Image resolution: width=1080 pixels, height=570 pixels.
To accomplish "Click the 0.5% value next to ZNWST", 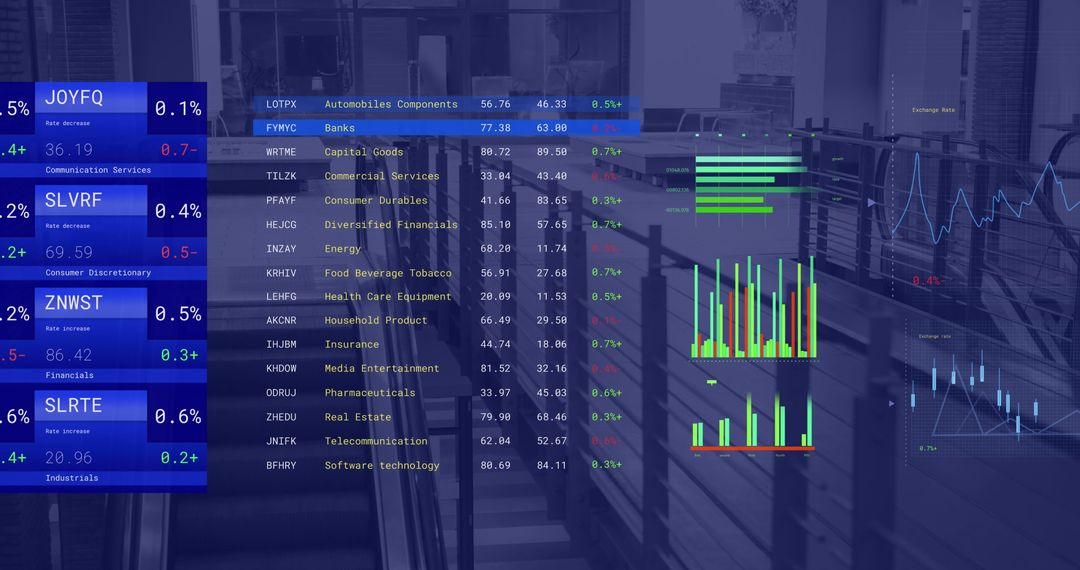I will [x=178, y=313].
